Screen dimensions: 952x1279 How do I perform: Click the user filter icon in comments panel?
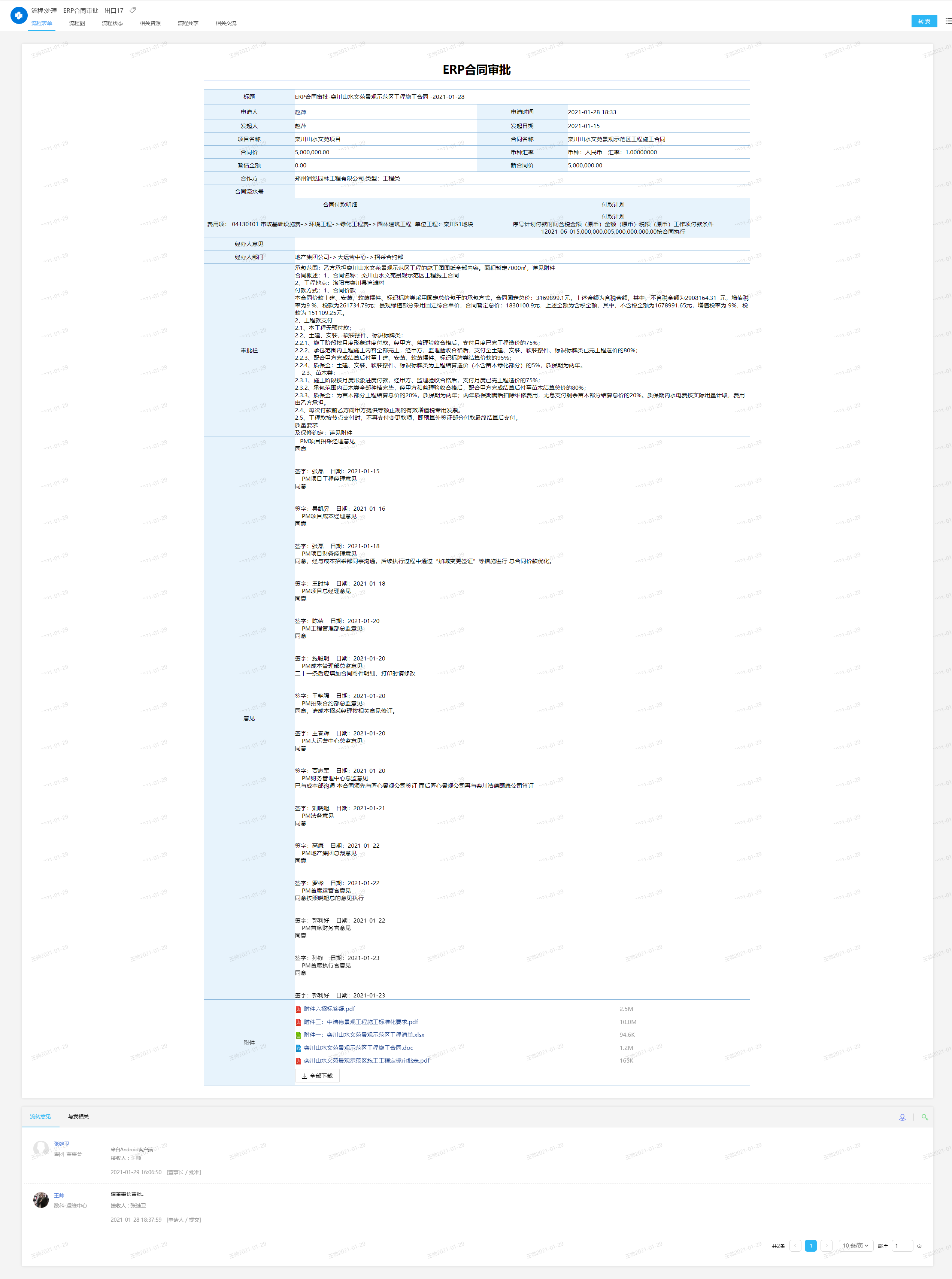[x=902, y=1117]
